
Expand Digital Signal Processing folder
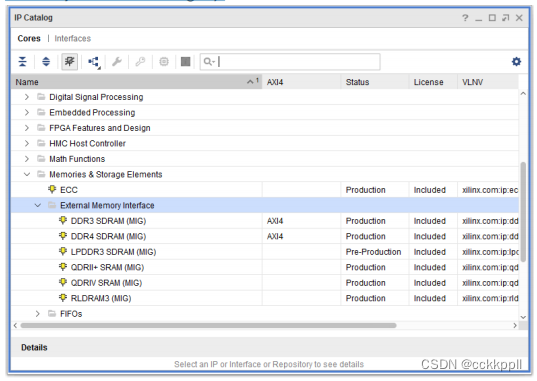(27, 97)
